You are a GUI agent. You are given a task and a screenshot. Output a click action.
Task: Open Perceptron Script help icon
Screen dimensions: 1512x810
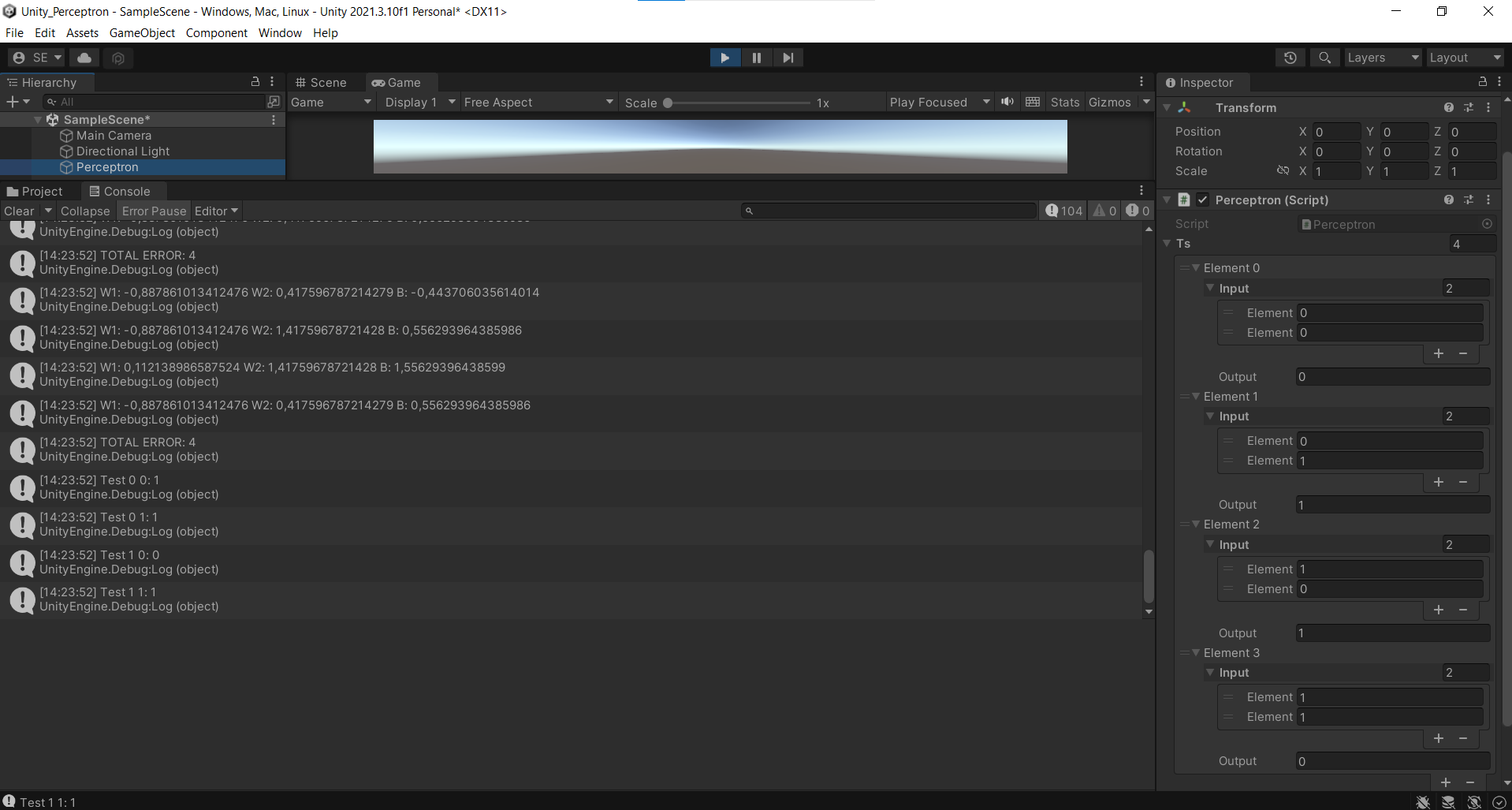coord(1449,200)
